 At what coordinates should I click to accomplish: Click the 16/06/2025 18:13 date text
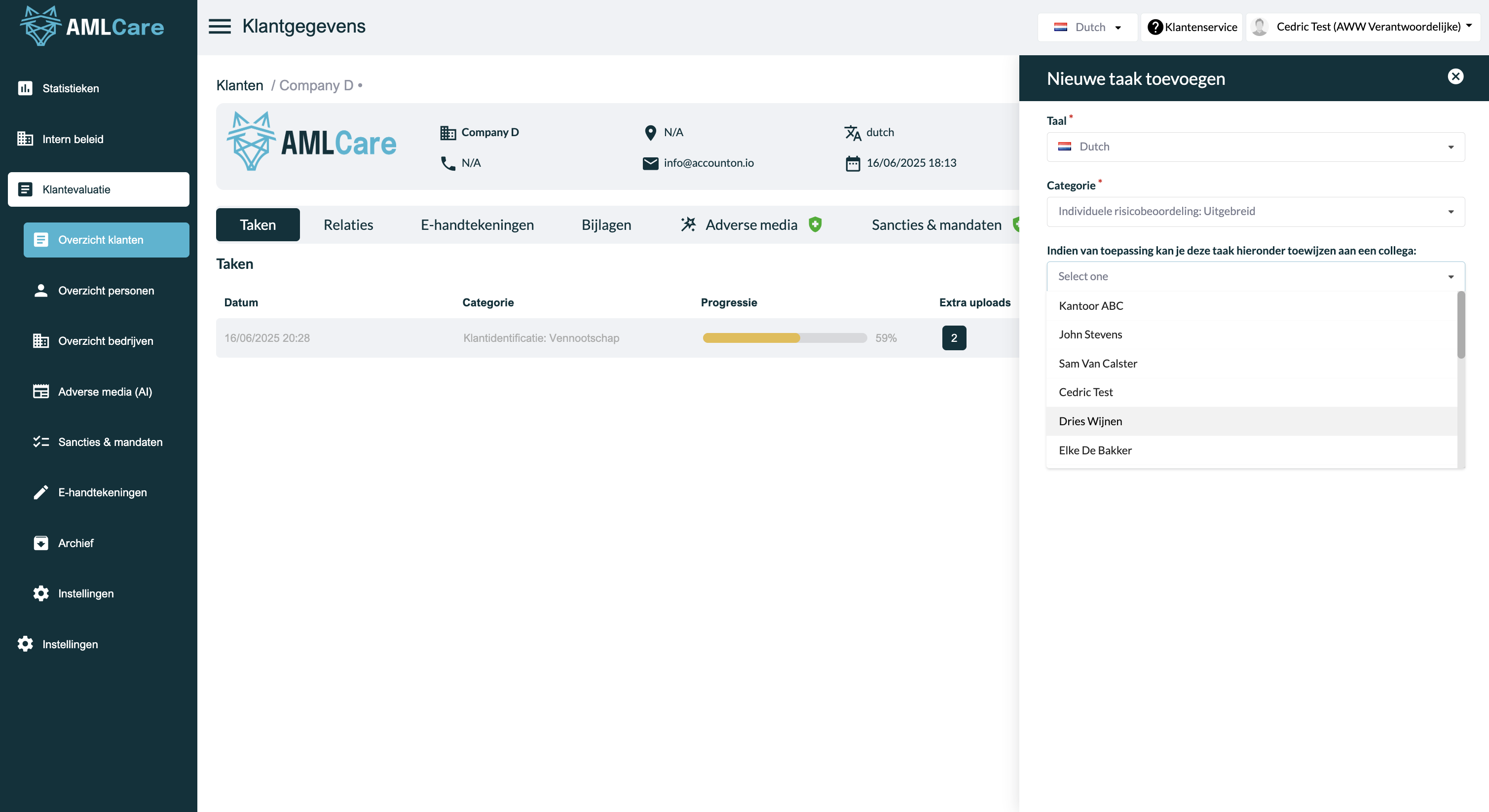point(912,163)
